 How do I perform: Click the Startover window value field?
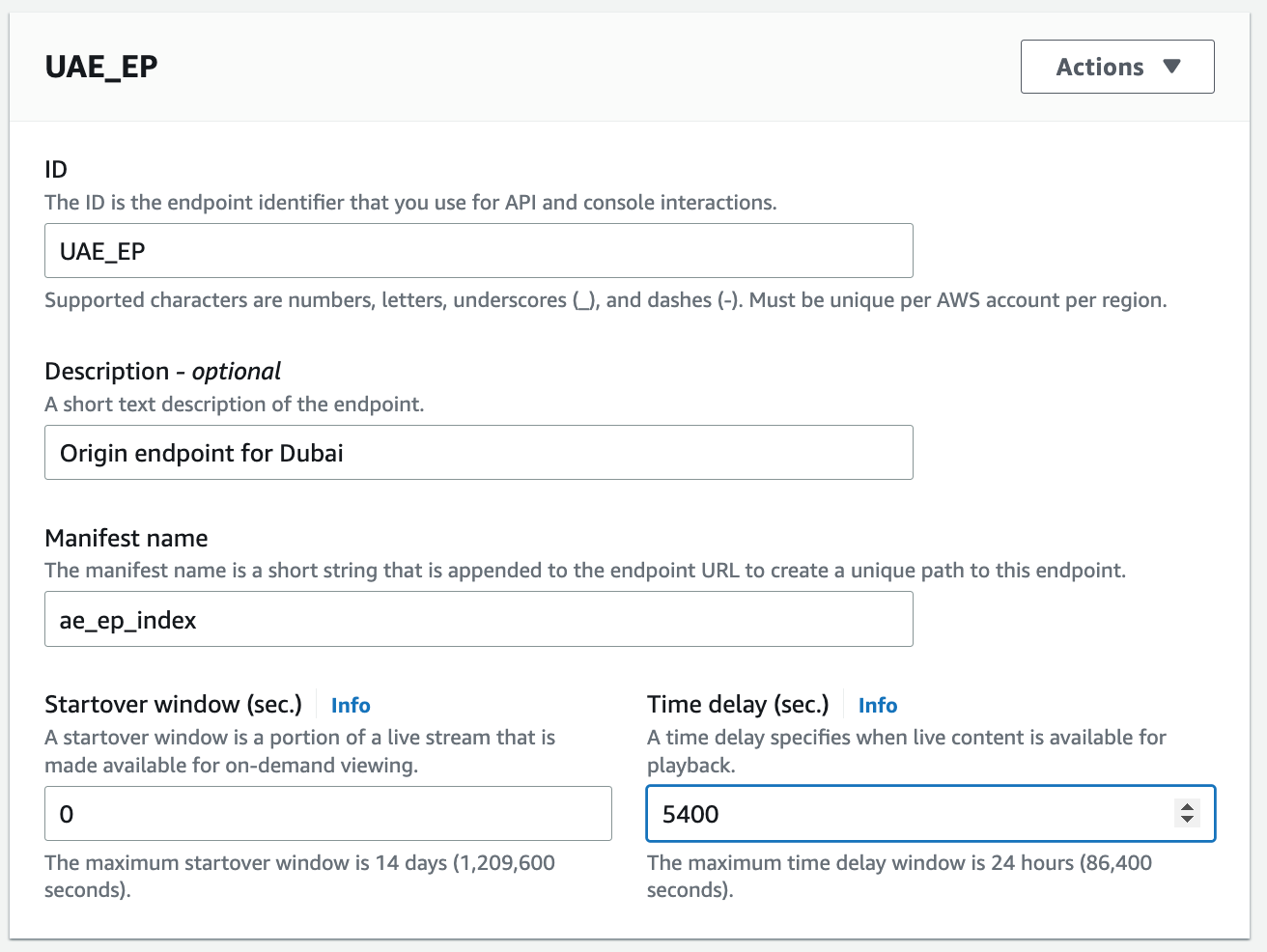tap(328, 813)
